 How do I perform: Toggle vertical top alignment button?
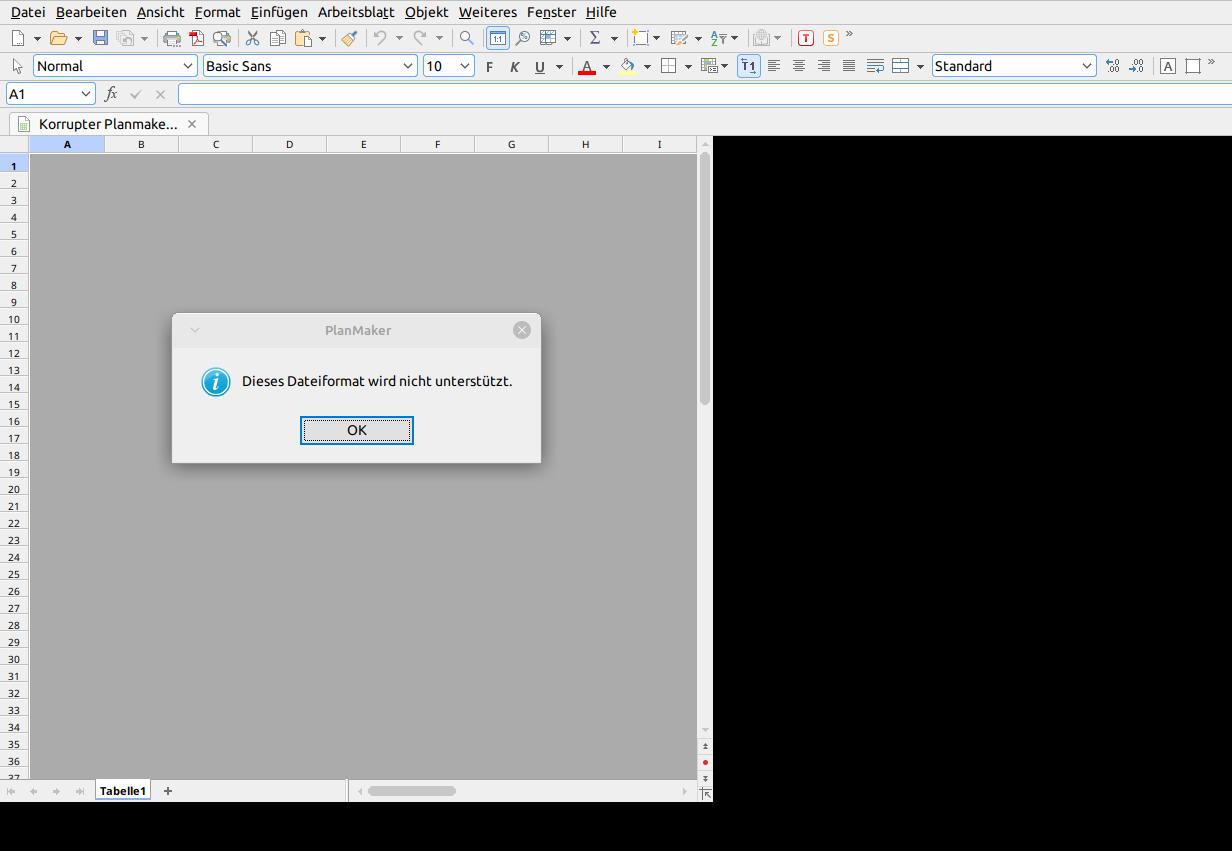(748, 66)
